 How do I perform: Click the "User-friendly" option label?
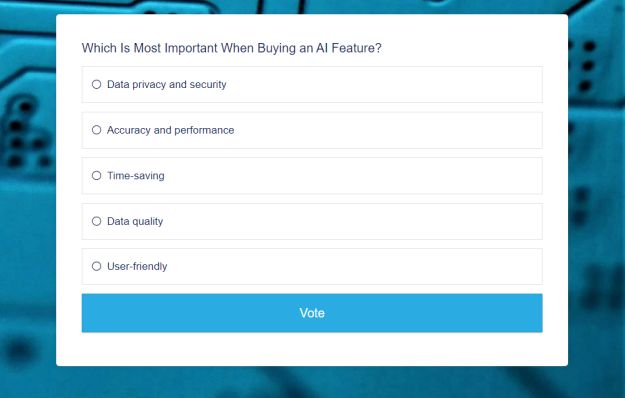(x=137, y=266)
